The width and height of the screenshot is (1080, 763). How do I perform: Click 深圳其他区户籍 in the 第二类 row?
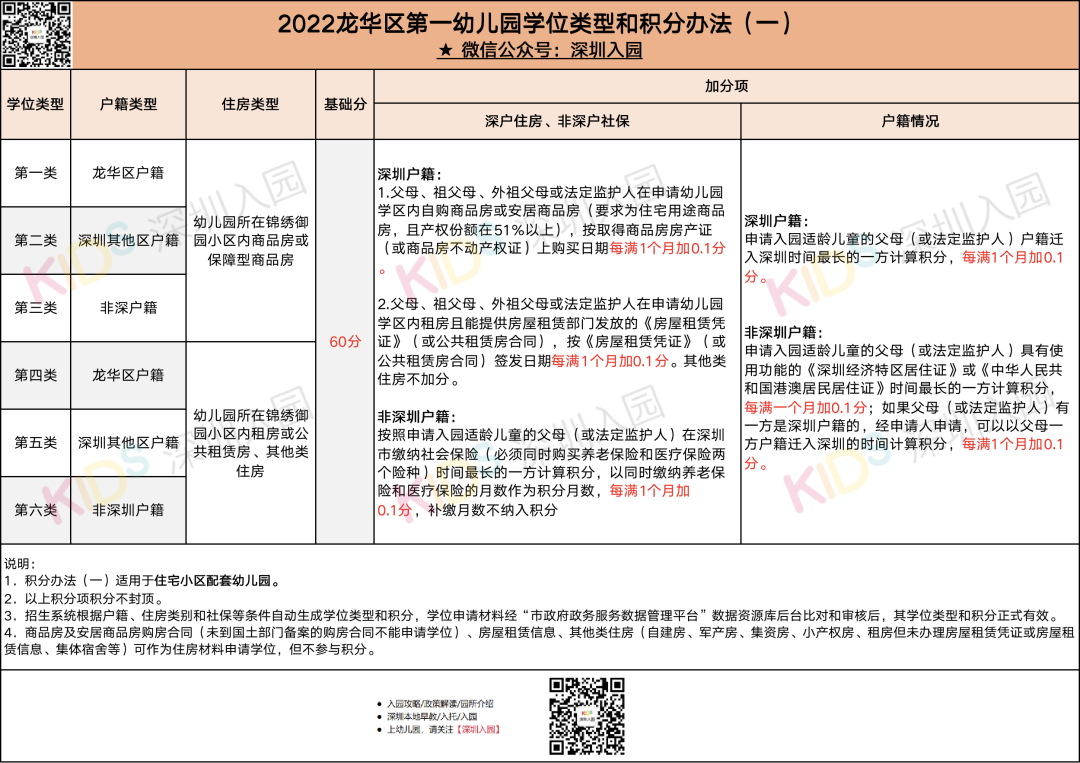[128, 240]
